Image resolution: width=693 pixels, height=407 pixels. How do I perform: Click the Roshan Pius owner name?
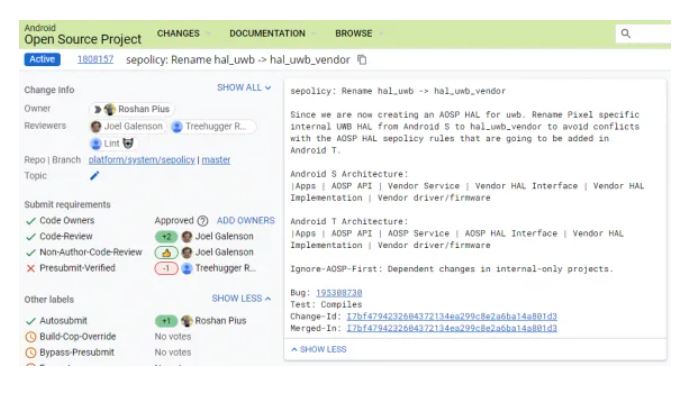click(144, 109)
